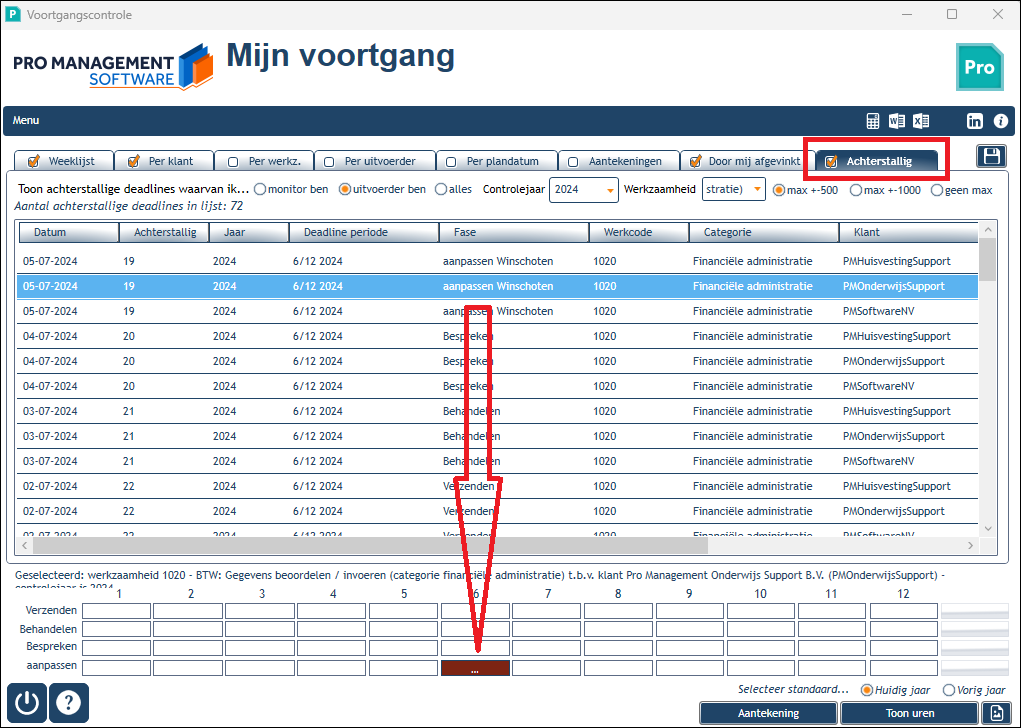
Task: Click the power icon at bottom left
Action: [x=27, y=703]
